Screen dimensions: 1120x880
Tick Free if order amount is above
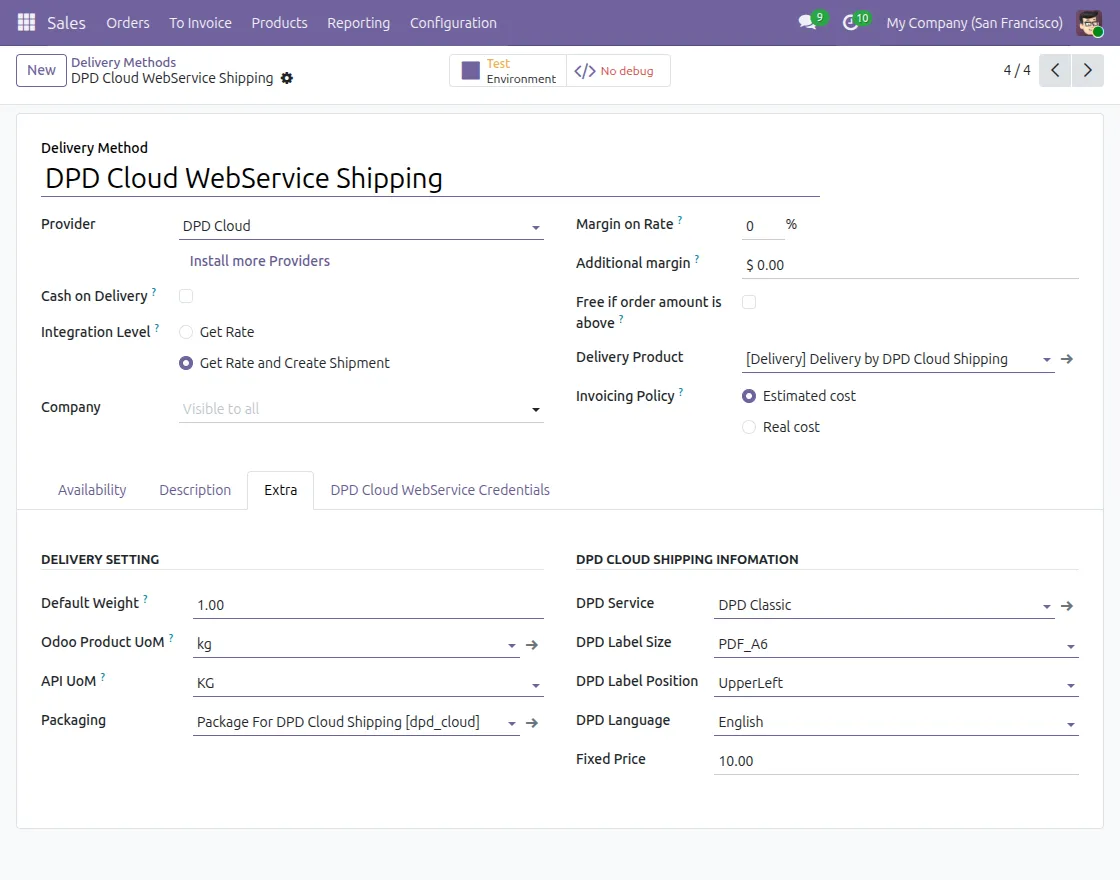coord(749,302)
